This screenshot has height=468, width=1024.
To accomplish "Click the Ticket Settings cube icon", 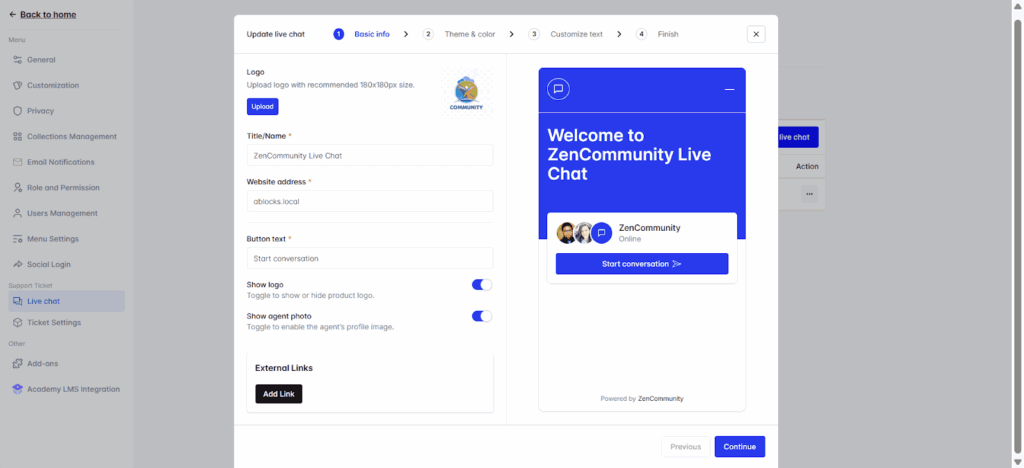I will (18, 322).
